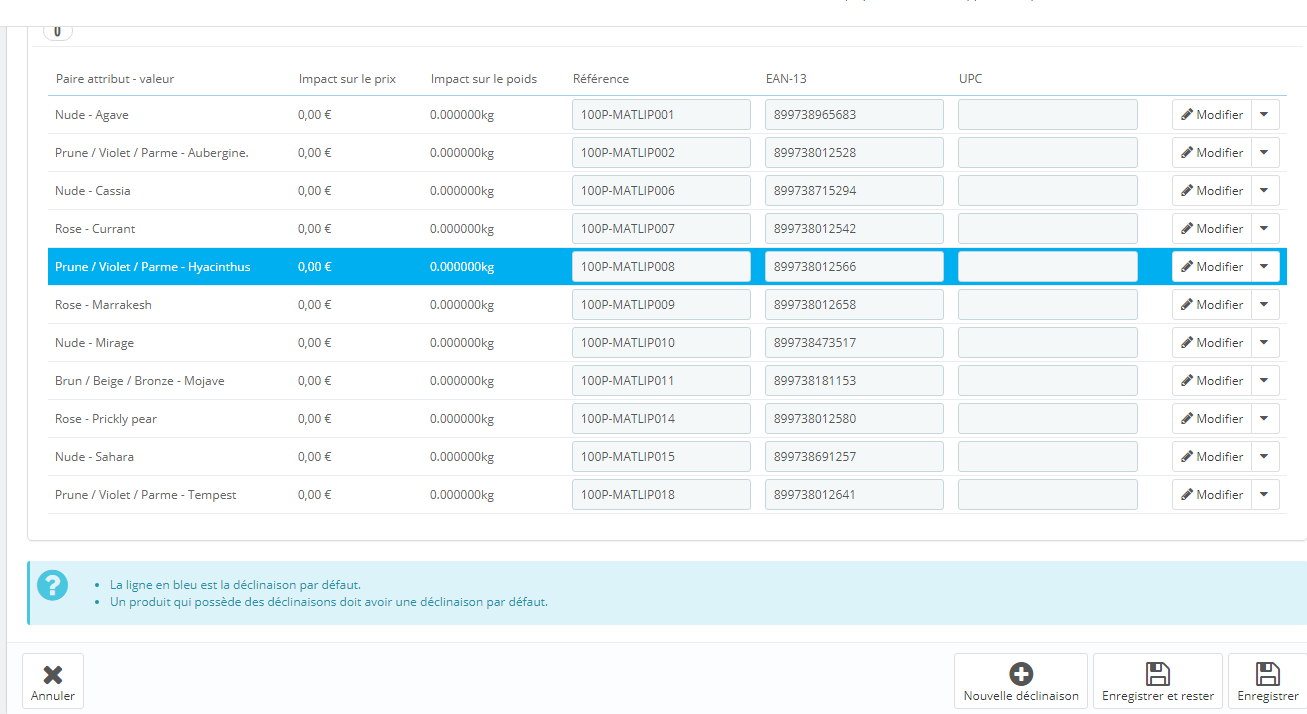The image size is (1307, 714).
Task: Edit the Brun / Beige / Bronze - Mojave row
Action: point(1212,381)
